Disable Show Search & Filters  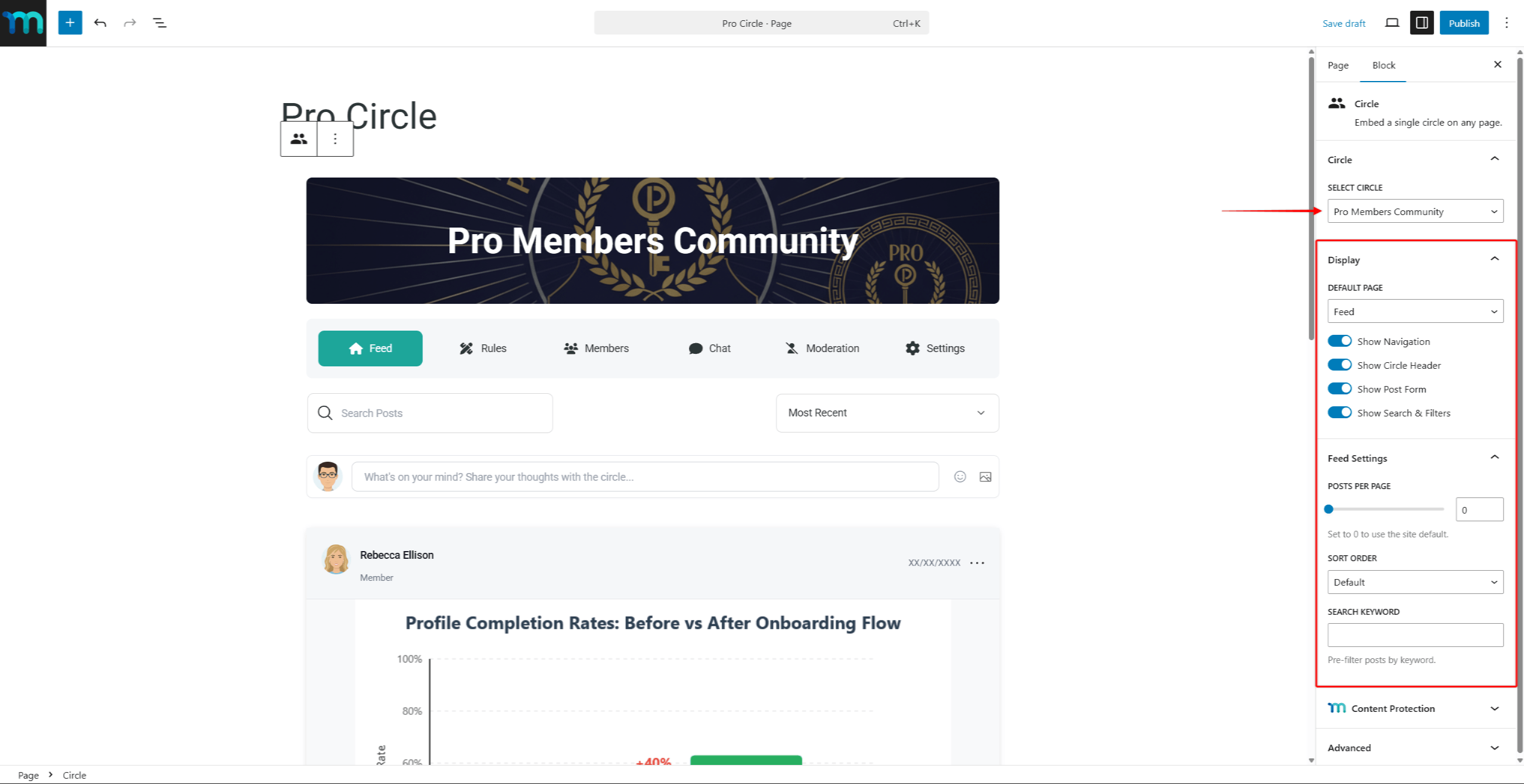(1340, 412)
